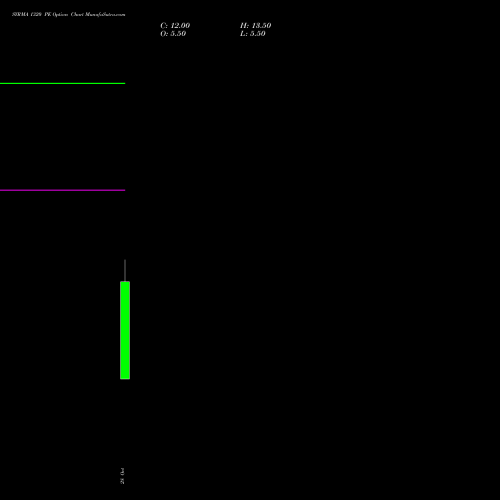Click the Oct date label under the candle

[122, 476]
